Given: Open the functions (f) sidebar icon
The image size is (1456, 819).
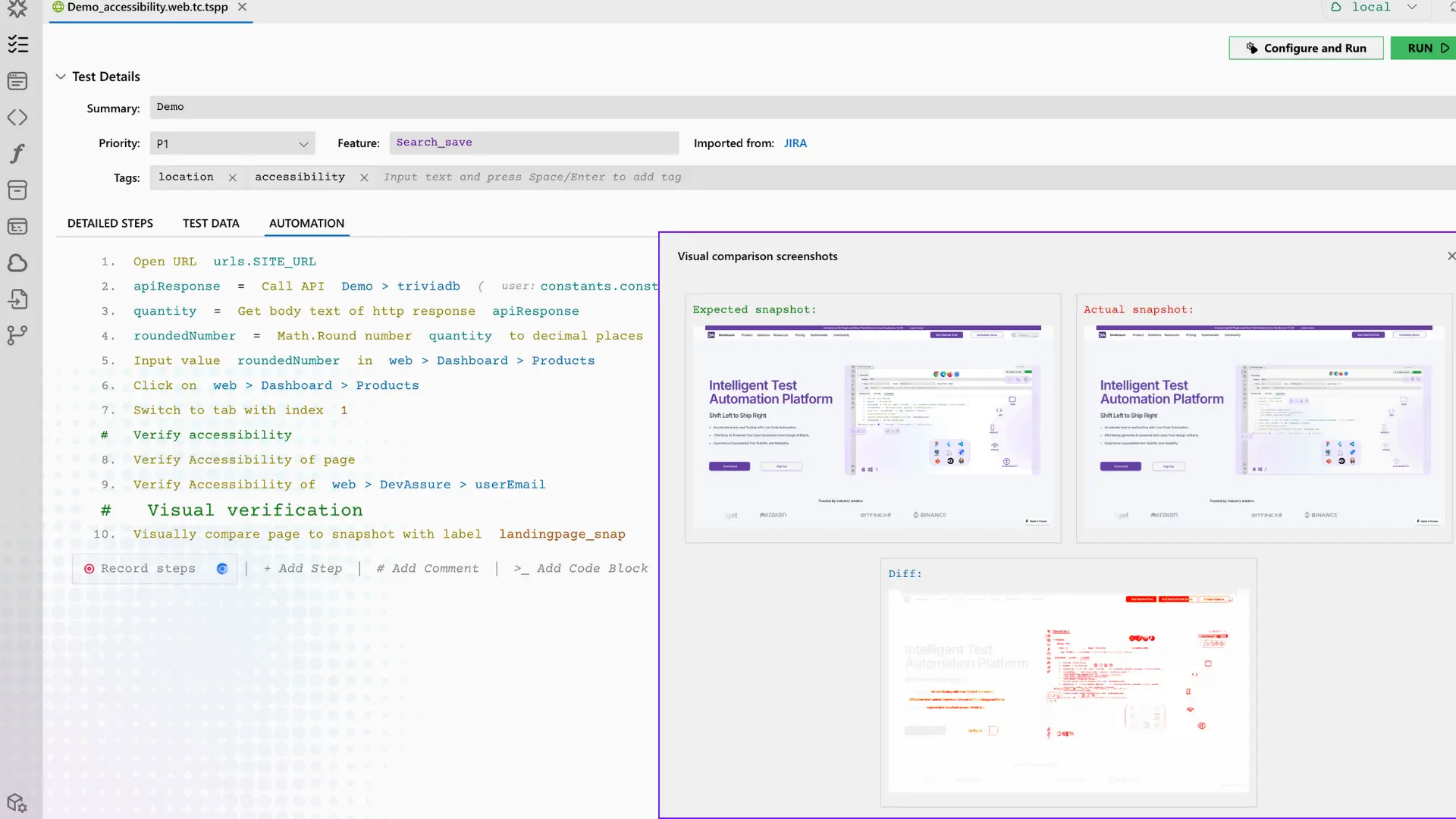Looking at the screenshot, I should [x=17, y=154].
